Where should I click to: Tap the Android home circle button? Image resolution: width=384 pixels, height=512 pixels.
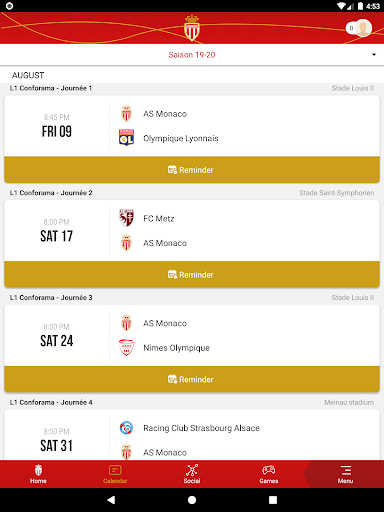(192, 500)
